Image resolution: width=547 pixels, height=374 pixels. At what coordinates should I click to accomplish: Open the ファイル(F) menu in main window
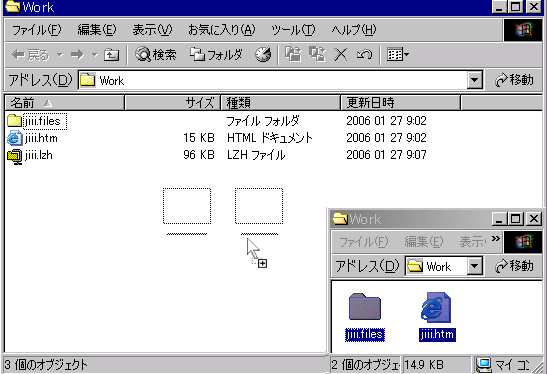pos(37,30)
